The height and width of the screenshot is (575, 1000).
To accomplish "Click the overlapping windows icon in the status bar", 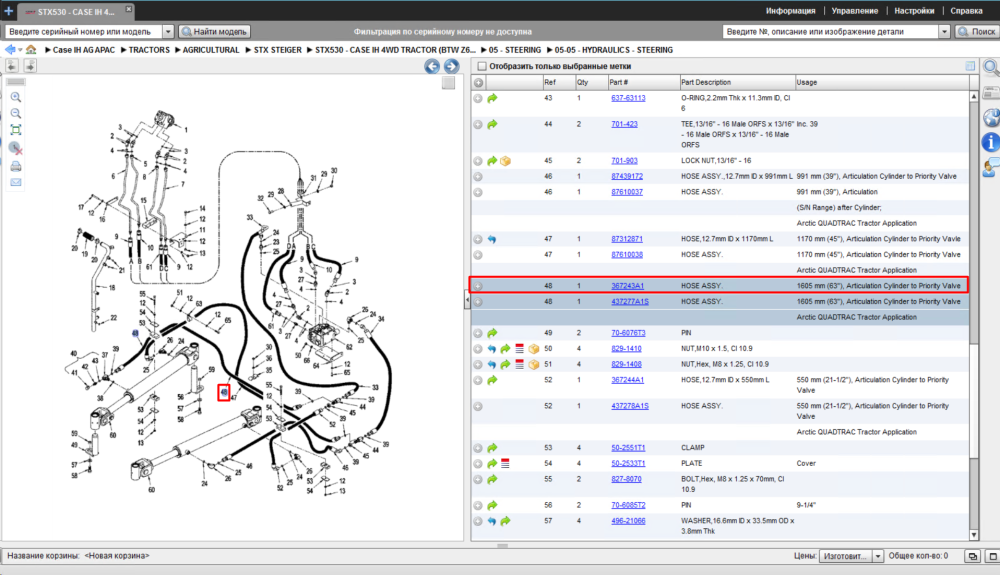I will pyautogui.click(x=973, y=557).
